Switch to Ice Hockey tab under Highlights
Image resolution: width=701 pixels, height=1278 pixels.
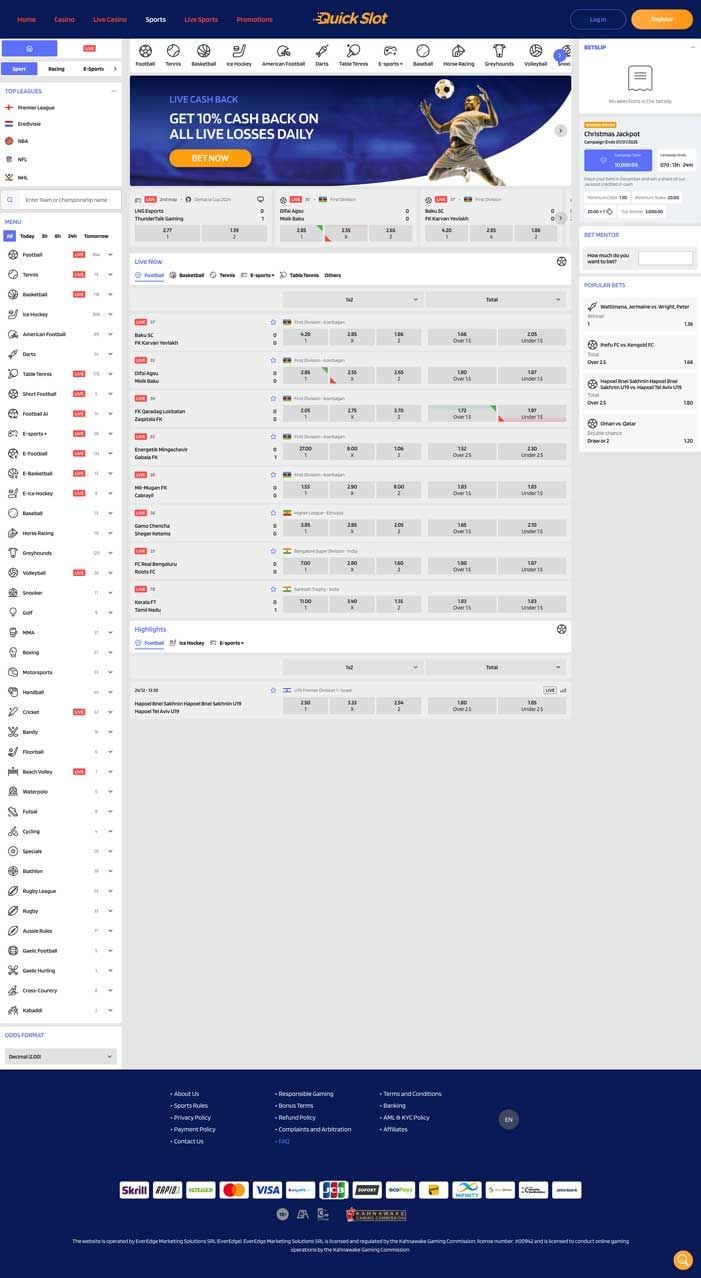(187, 643)
